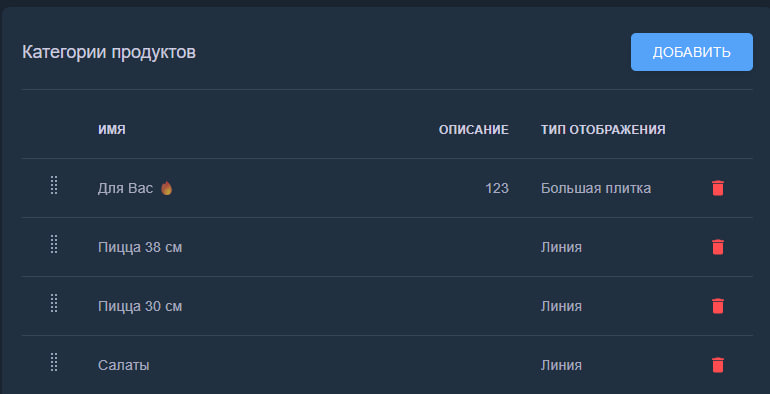The height and width of the screenshot is (394, 770).
Task: Click the drag handle for Пицца 38 см
Action: point(54,244)
